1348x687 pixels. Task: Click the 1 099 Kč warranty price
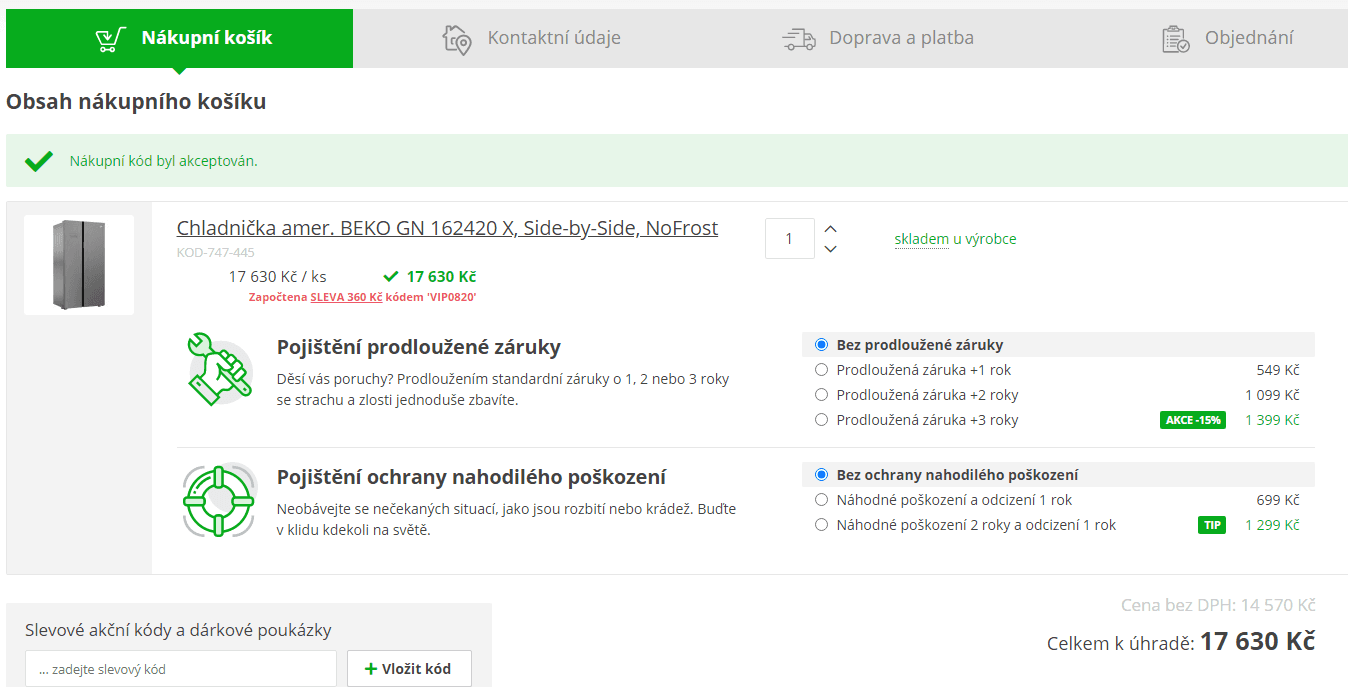[1272, 395]
